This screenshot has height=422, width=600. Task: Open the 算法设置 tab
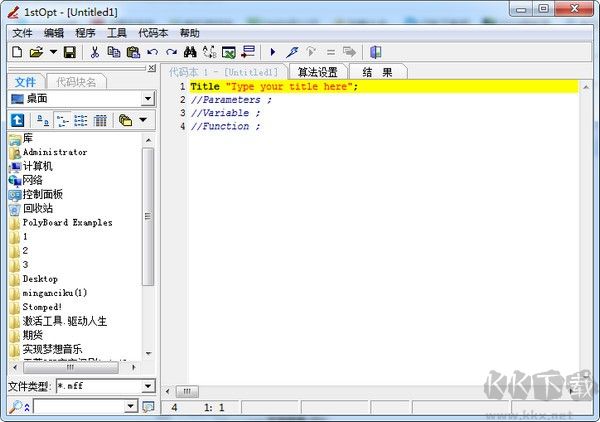point(318,72)
